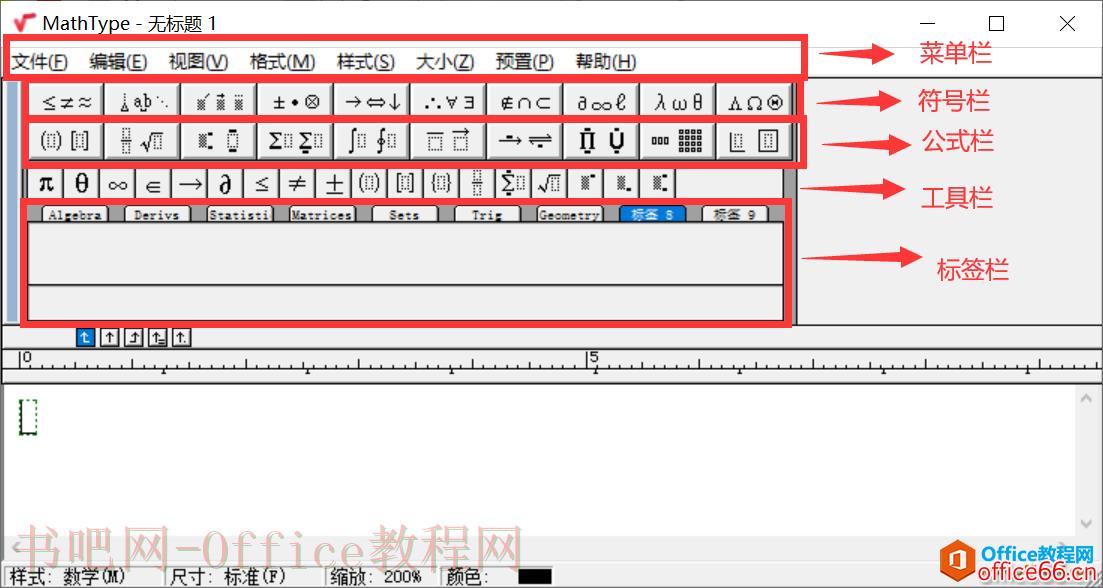Viewport: 1103px width, 588px height.
Task: Open the spaces and ellipses palette
Action: (143, 102)
